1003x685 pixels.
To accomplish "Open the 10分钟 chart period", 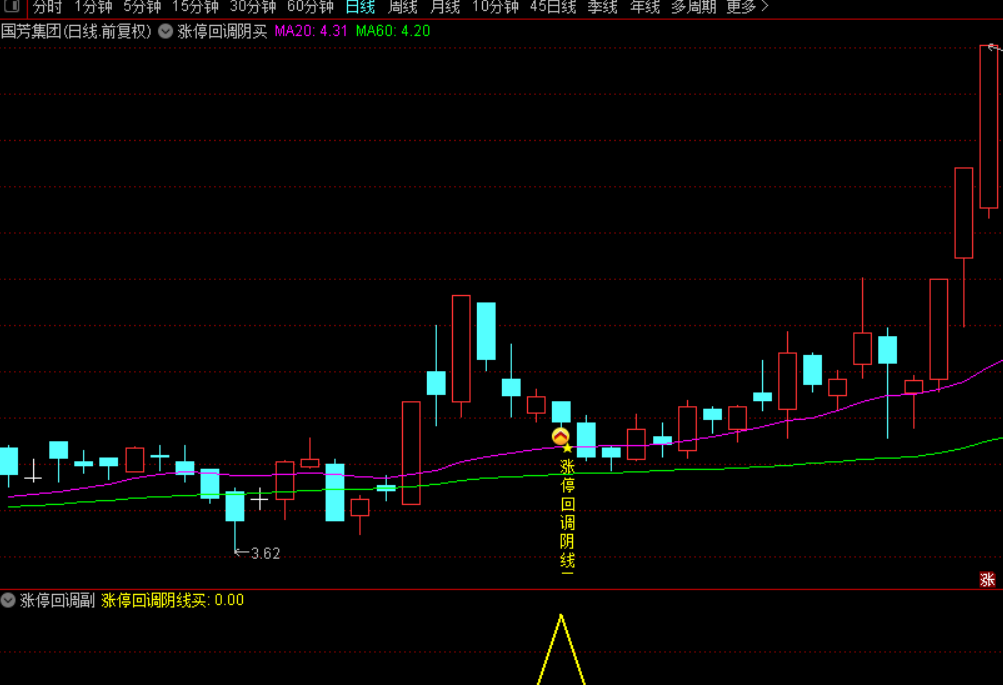I will pyautogui.click(x=495, y=8).
